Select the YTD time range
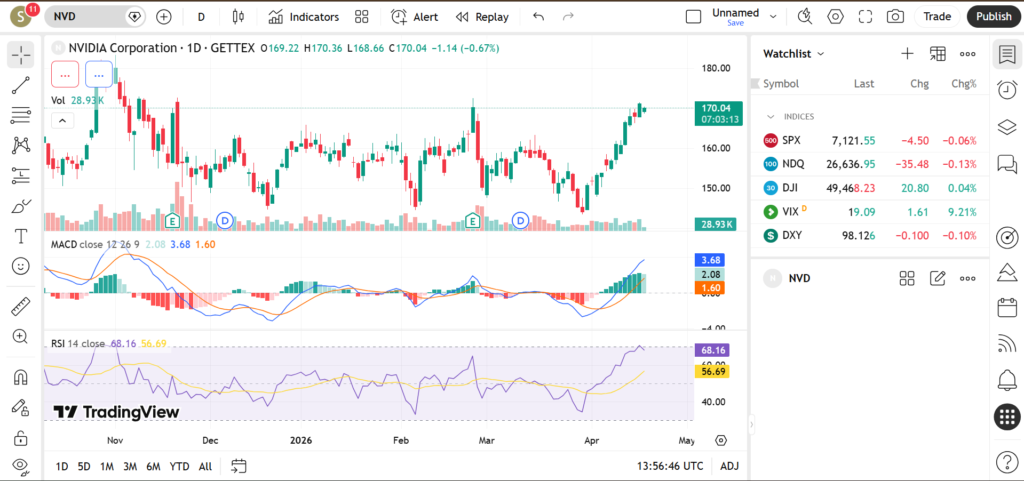The image size is (1024, 481). tap(179, 466)
